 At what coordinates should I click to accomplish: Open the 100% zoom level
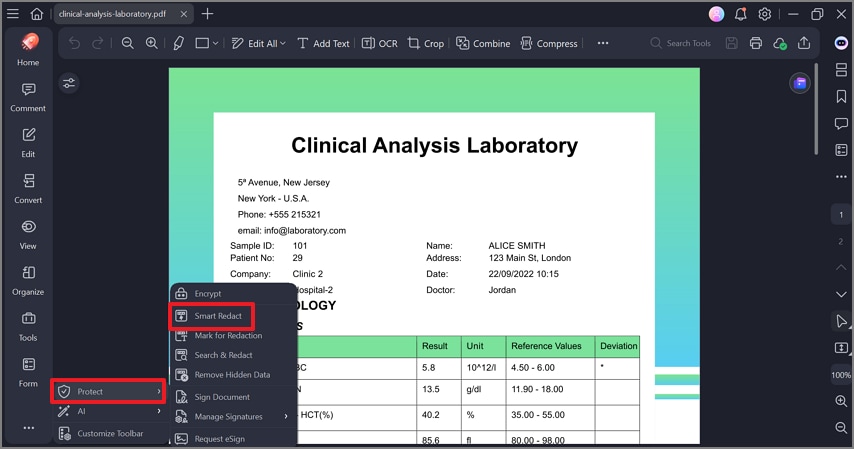point(841,375)
